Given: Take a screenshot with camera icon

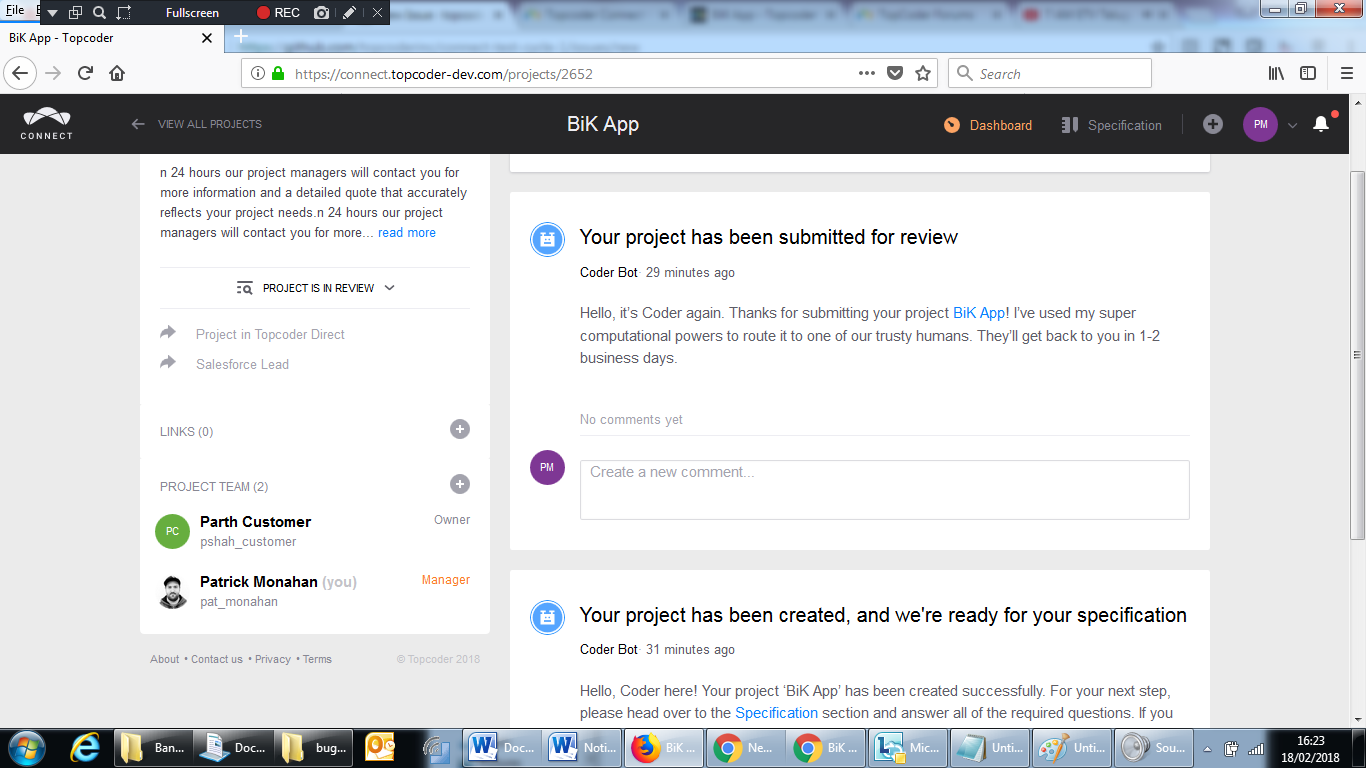Looking at the screenshot, I should [x=321, y=13].
